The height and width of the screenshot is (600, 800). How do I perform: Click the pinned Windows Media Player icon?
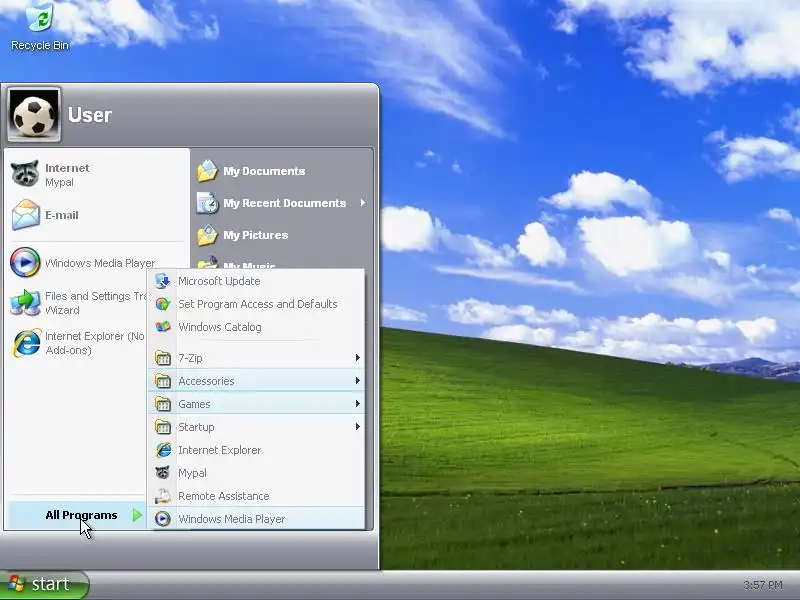click(25, 262)
